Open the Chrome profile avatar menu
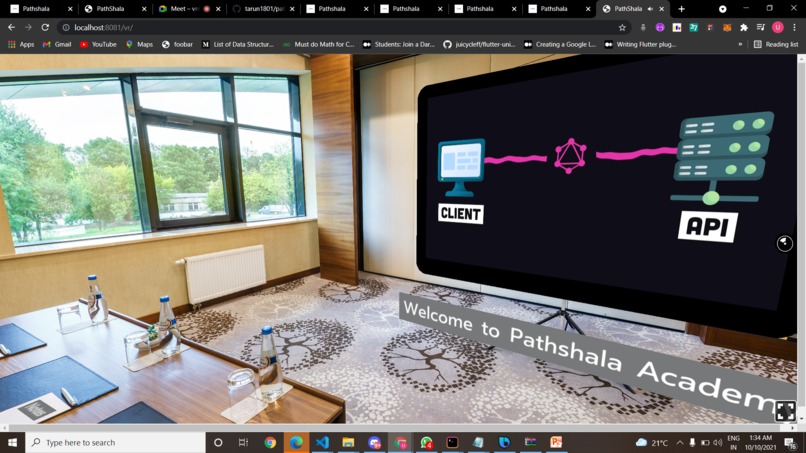The height and width of the screenshot is (453, 806). tap(778, 27)
